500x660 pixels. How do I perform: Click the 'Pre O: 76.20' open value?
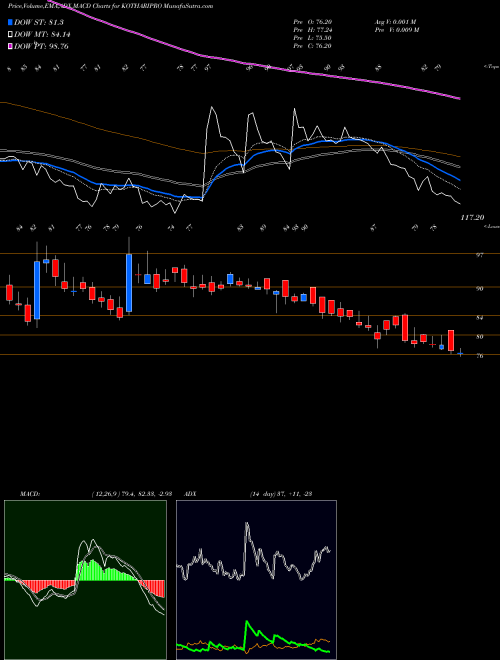point(312,22)
